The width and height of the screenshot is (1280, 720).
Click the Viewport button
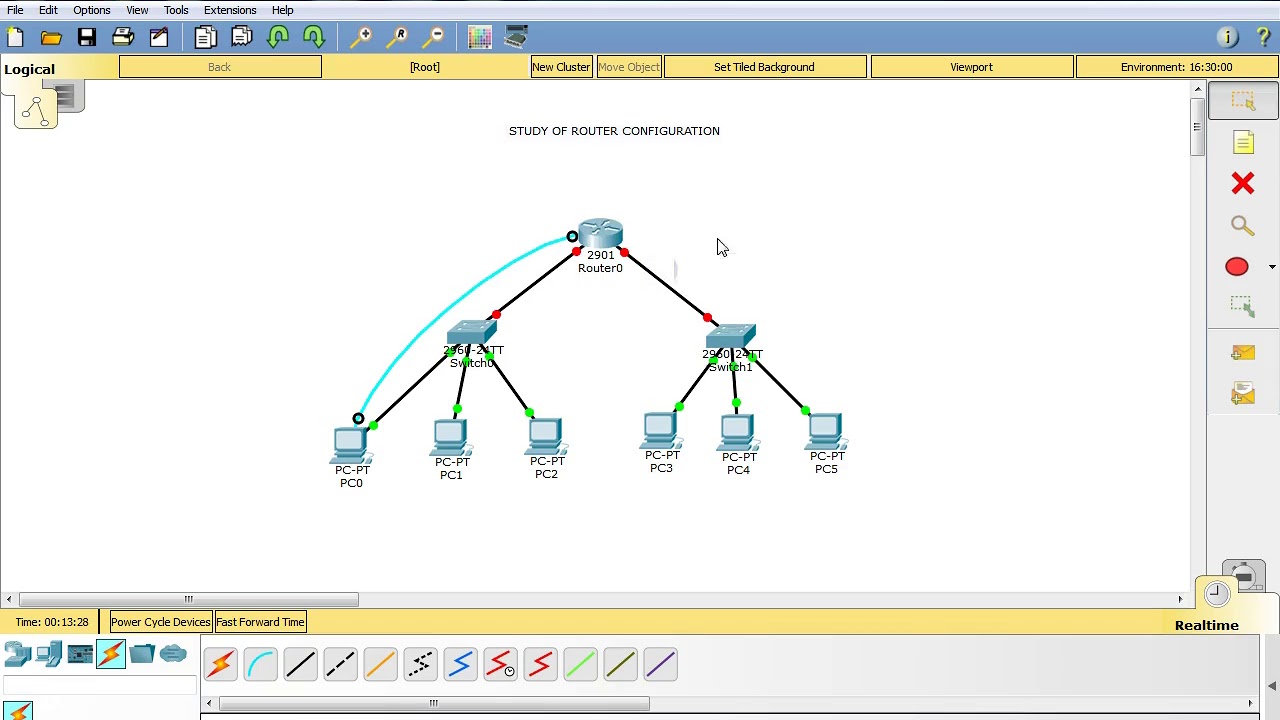(972, 67)
